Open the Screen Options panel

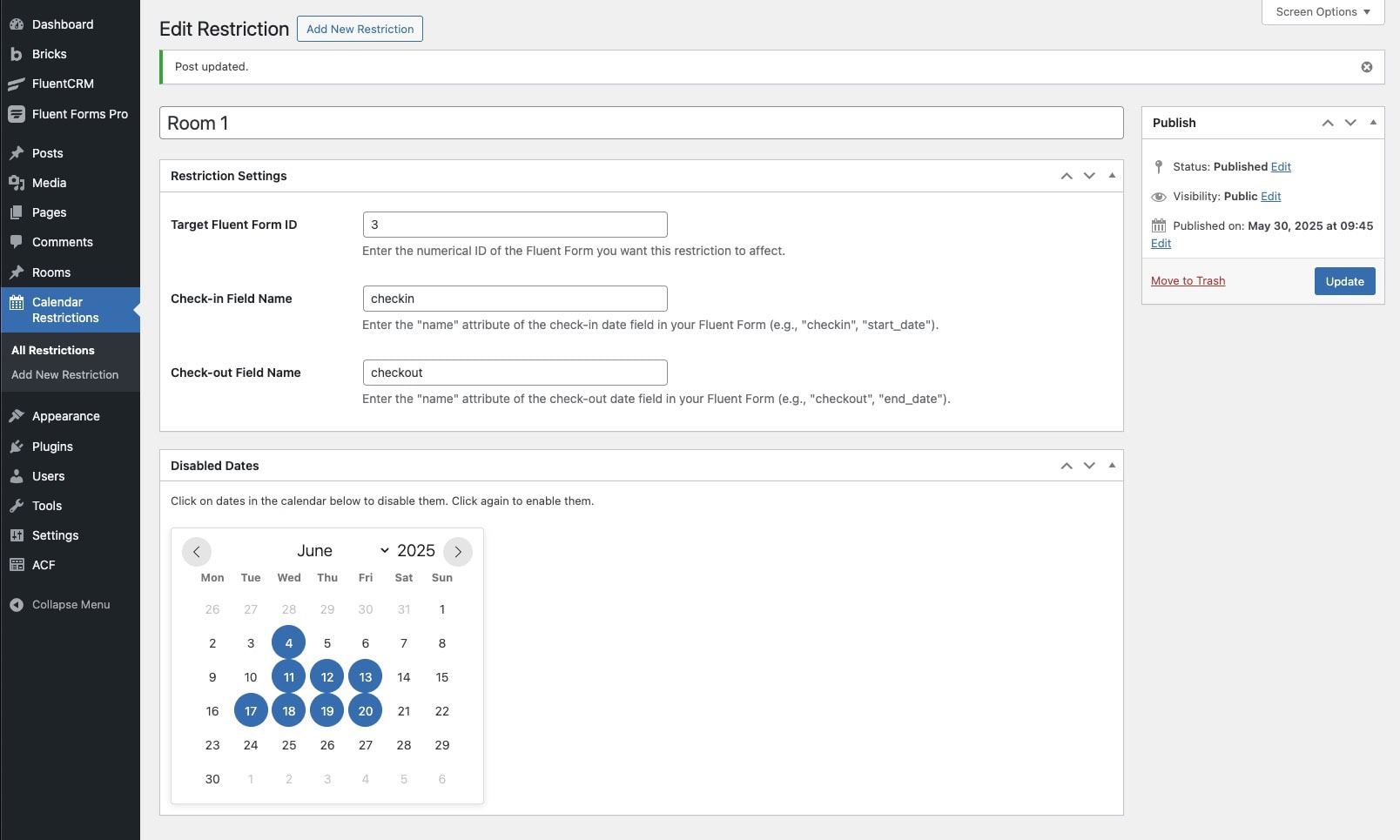pos(1323,12)
